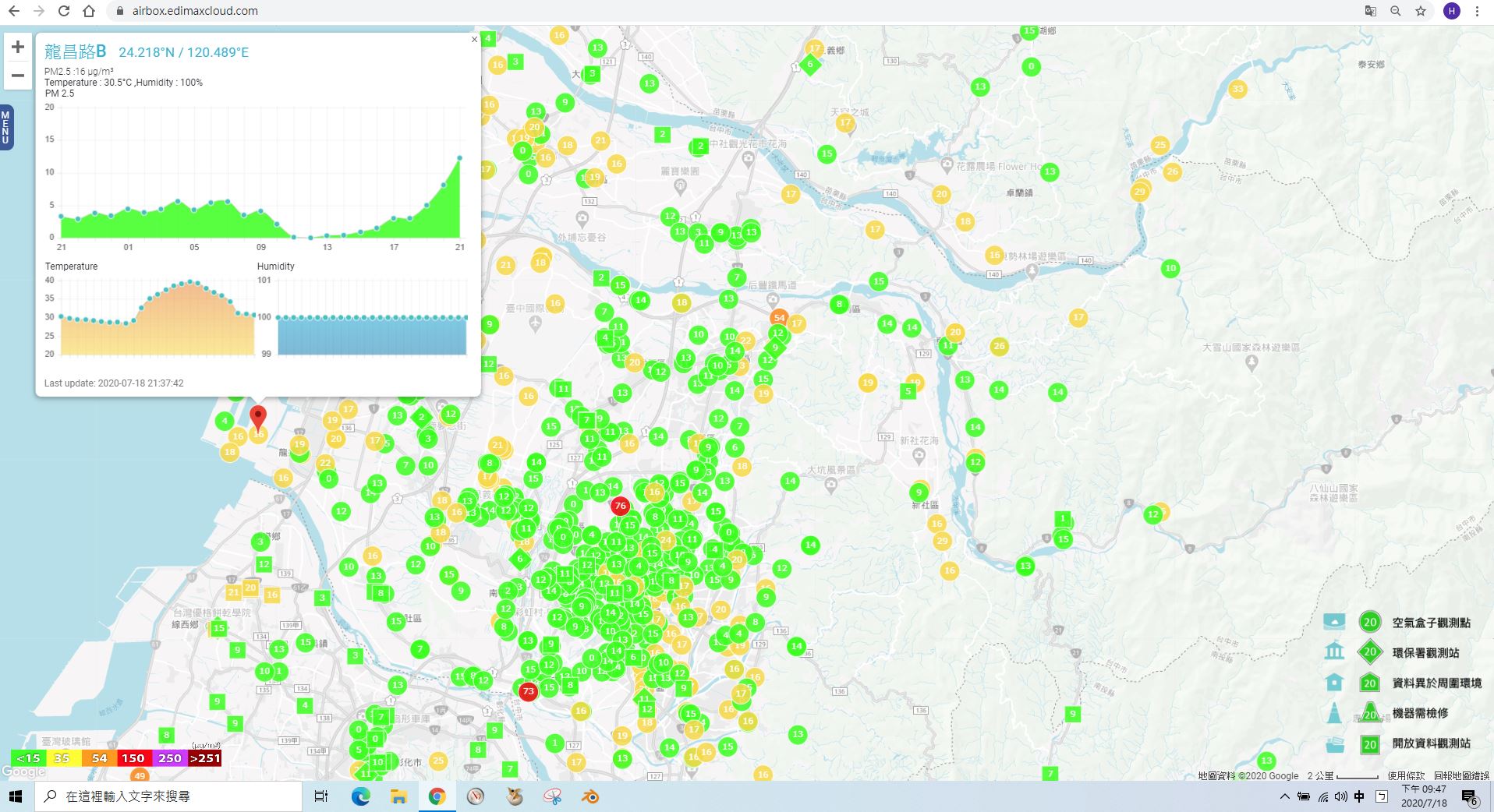Viewport: 1494px width, 812px height.
Task: Click the yellow 35 color scale segment
Action: (x=63, y=758)
